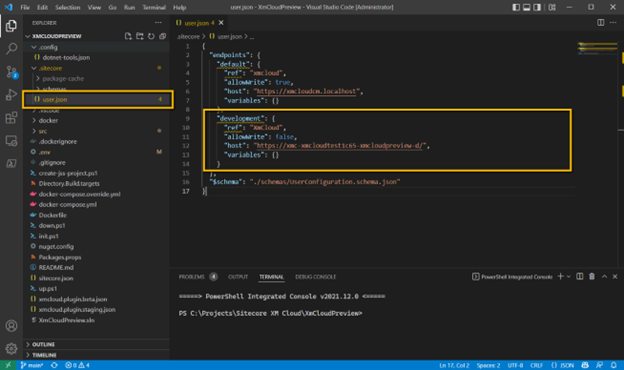Image resolution: width=624 pixels, height=370 pixels.
Task: Toggle primary side bar visibility
Action: coord(516,7)
